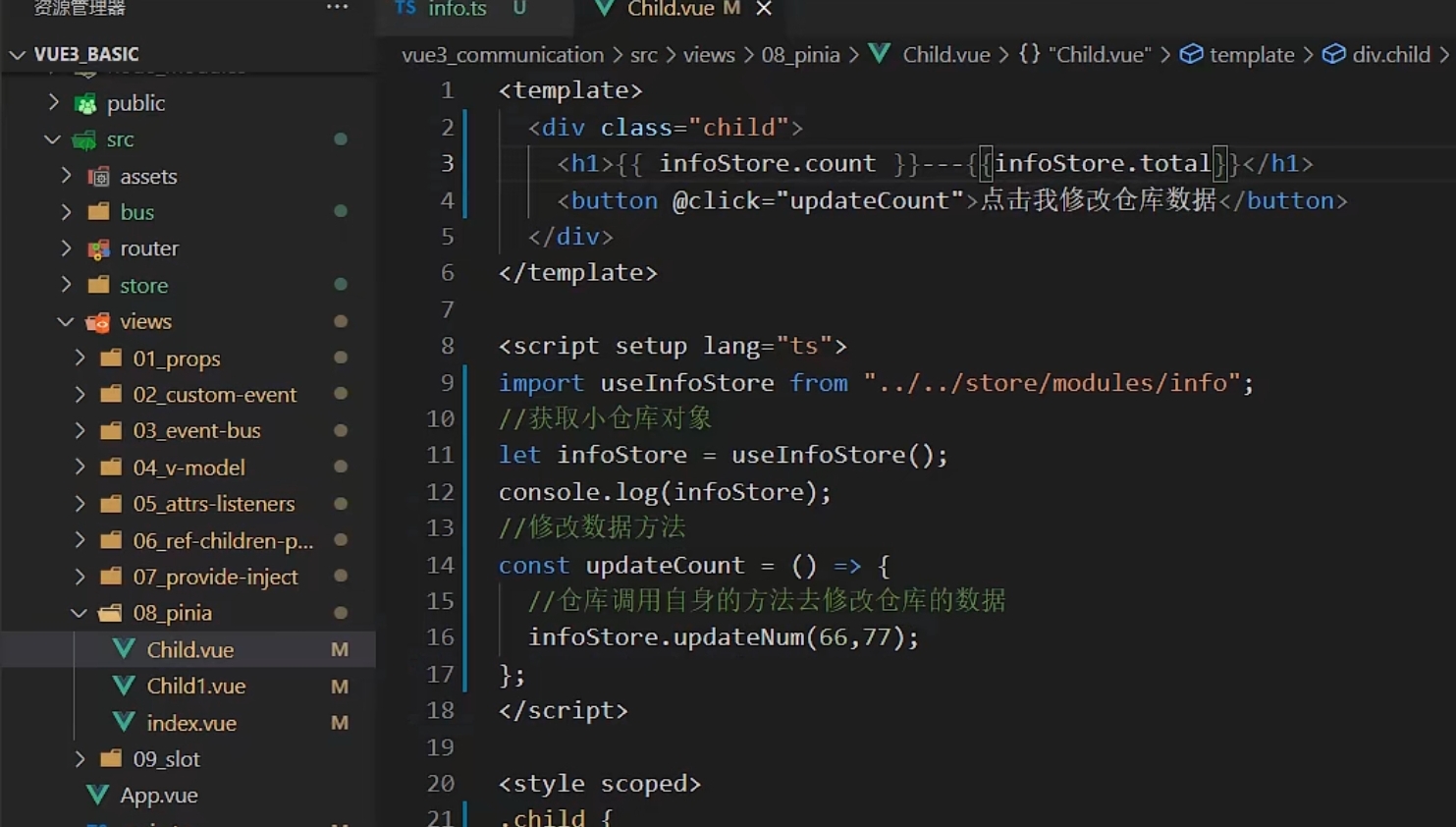Click the <style scoped> tag line
The height and width of the screenshot is (827, 1456).
pos(600,784)
